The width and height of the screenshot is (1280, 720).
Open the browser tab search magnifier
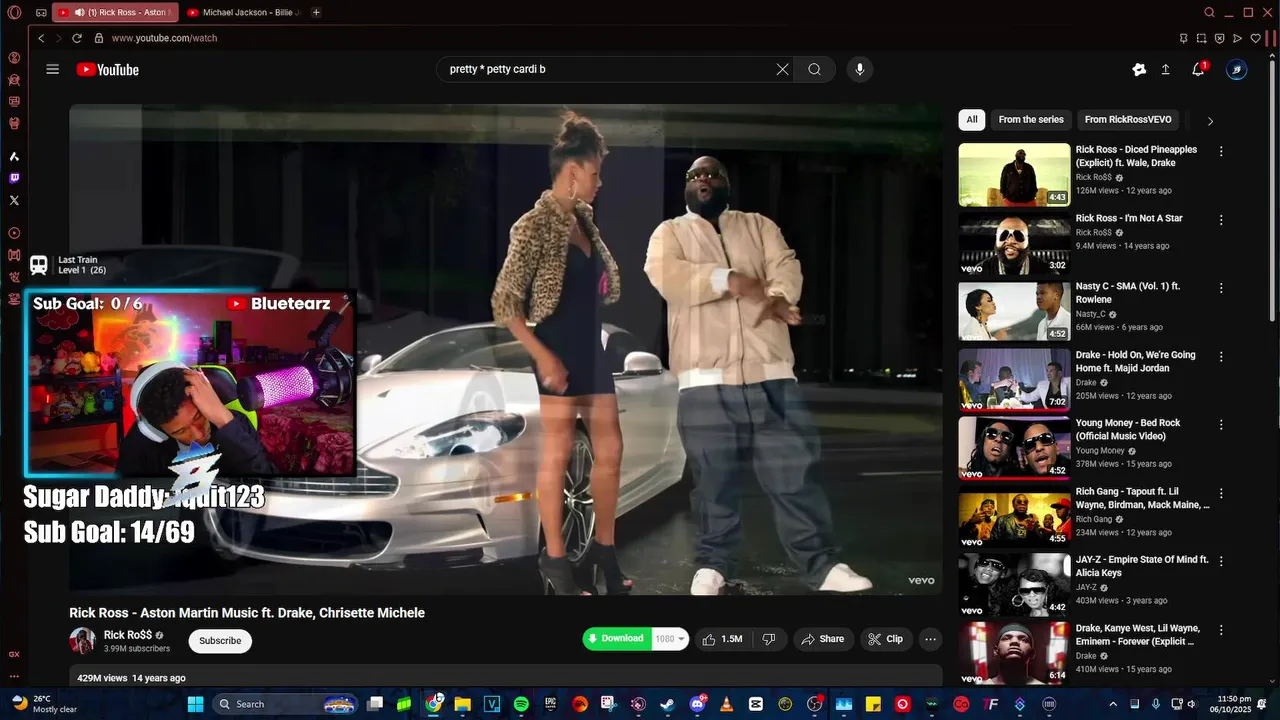[1209, 12]
